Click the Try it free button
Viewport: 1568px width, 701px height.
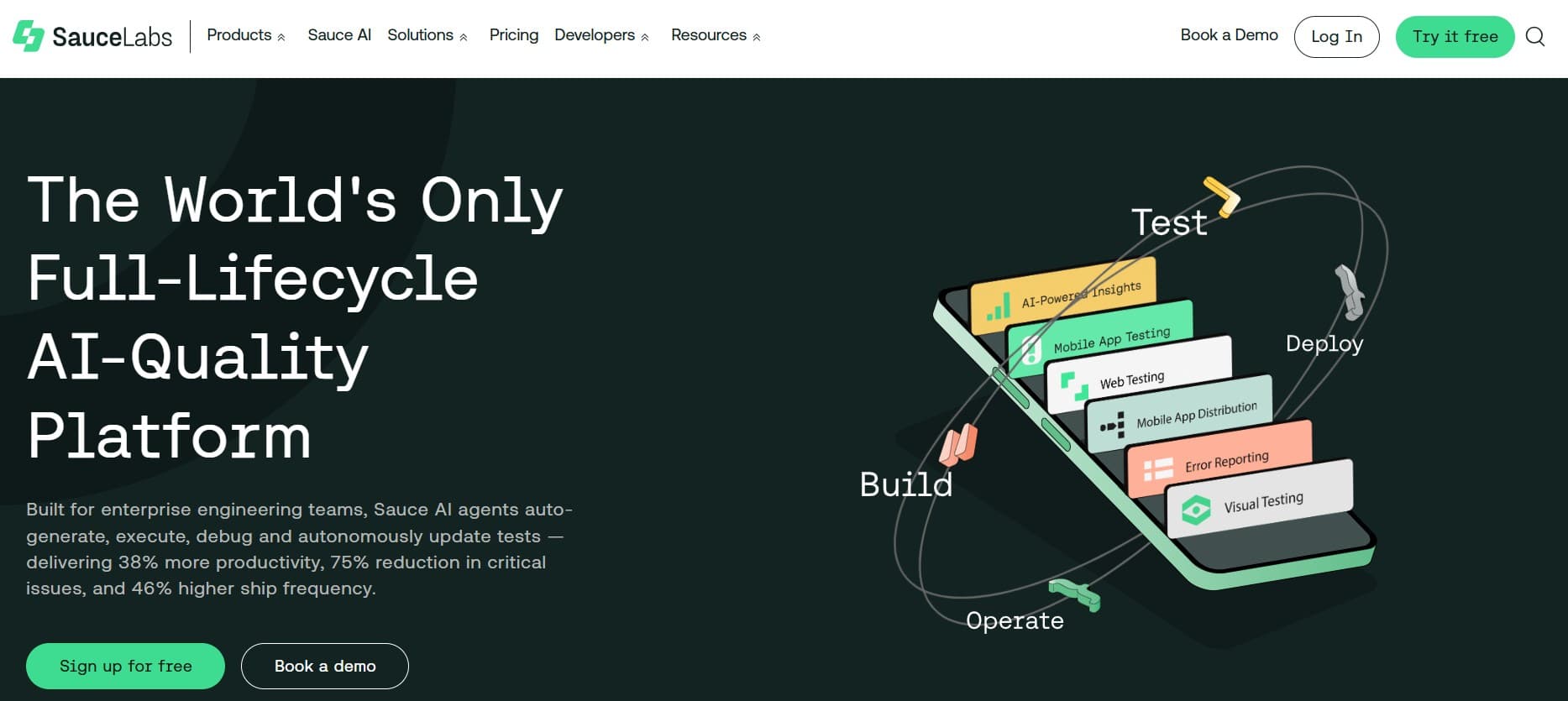pos(1455,37)
